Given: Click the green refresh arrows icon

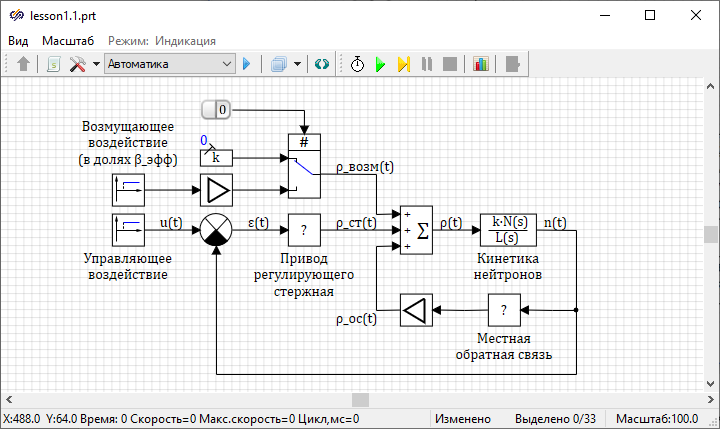Looking at the screenshot, I should pyautogui.click(x=322, y=64).
